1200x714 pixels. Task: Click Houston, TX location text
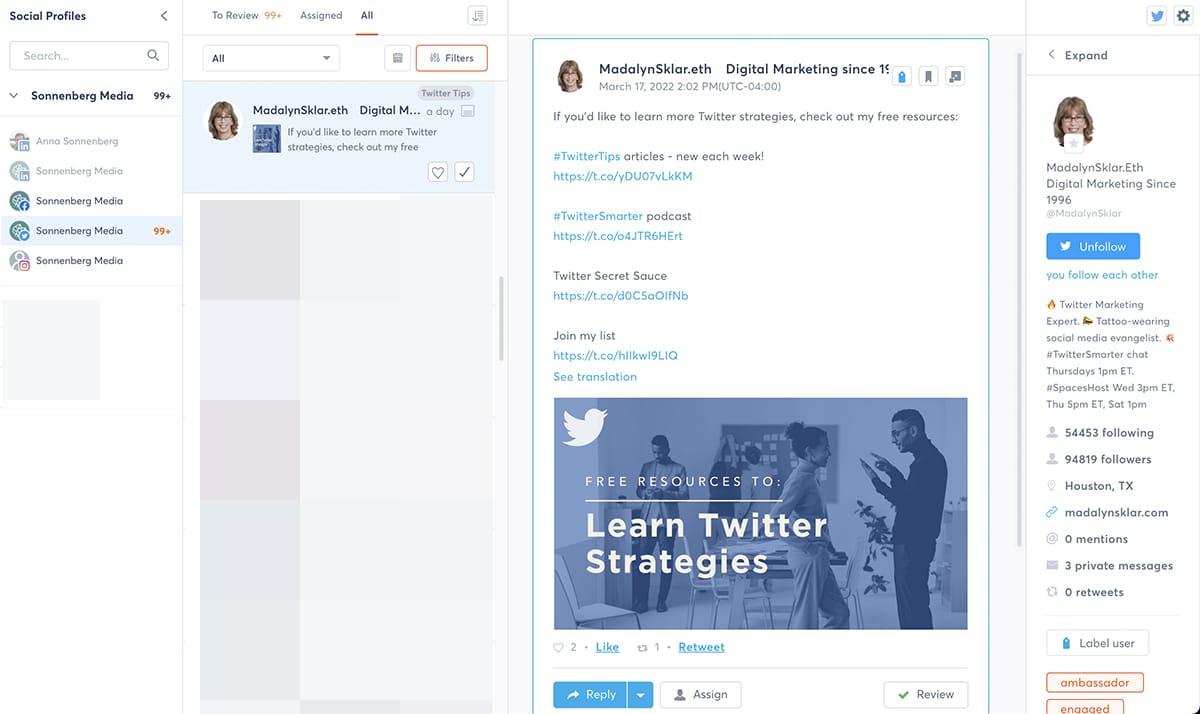pos(1099,486)
